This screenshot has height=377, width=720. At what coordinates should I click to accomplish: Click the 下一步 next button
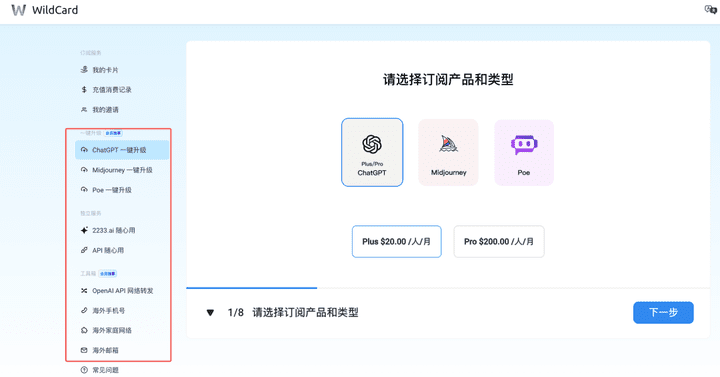pyautogui.click(x=663, y=313)
